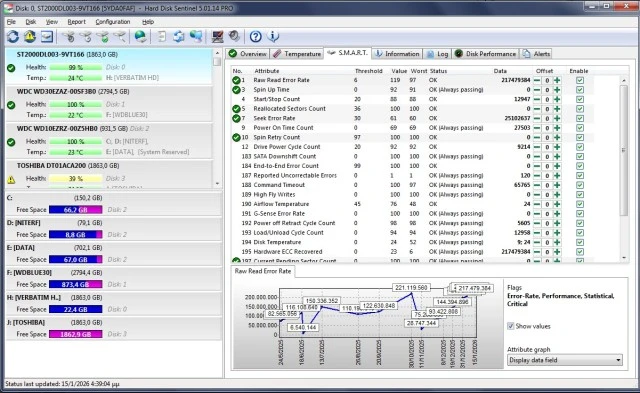Click the blue circular arrows icon beside the report icon
This screenshot has height=393, width=640.
point(178,37)
